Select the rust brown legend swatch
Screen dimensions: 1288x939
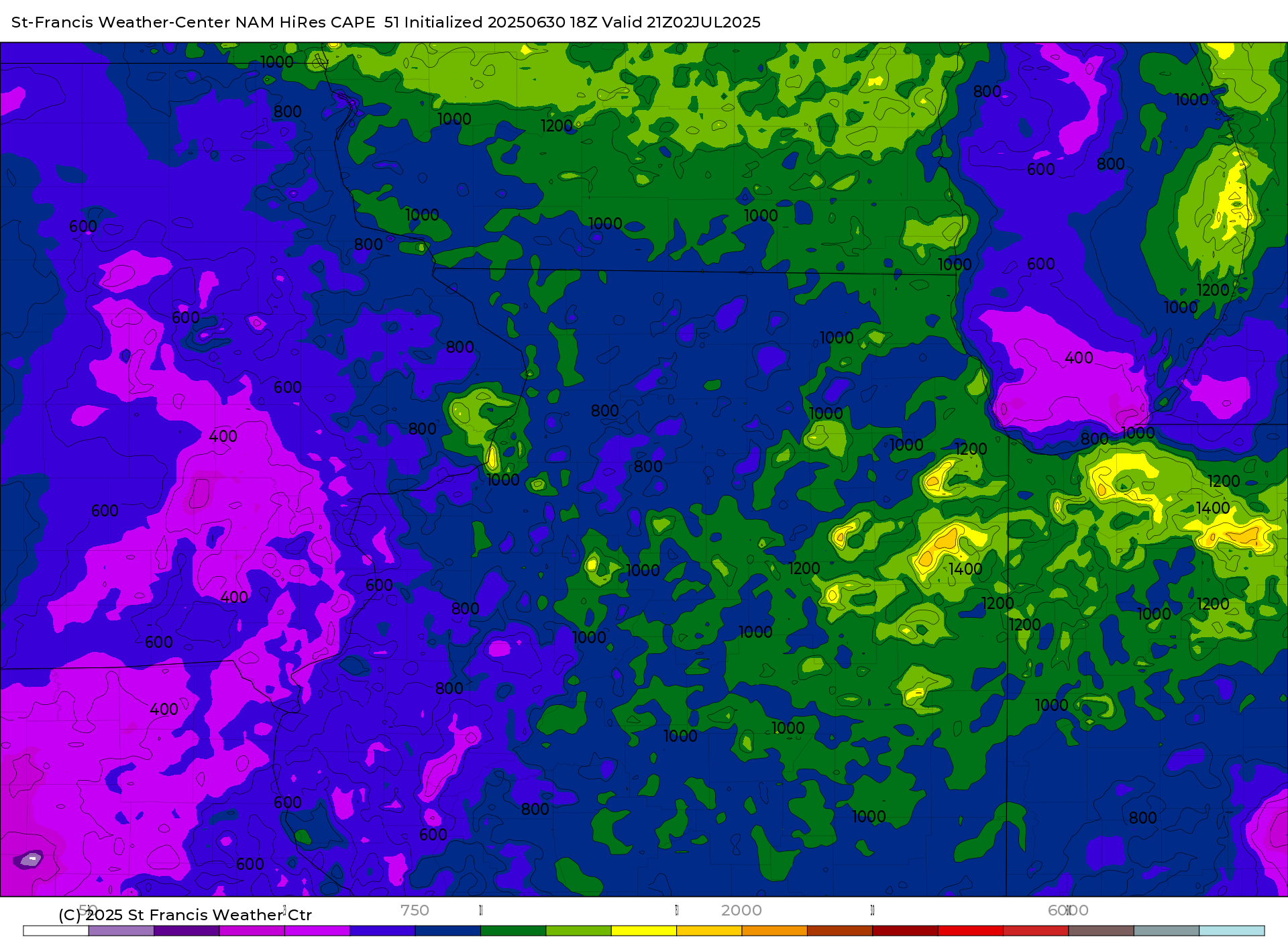click(840, 931)
